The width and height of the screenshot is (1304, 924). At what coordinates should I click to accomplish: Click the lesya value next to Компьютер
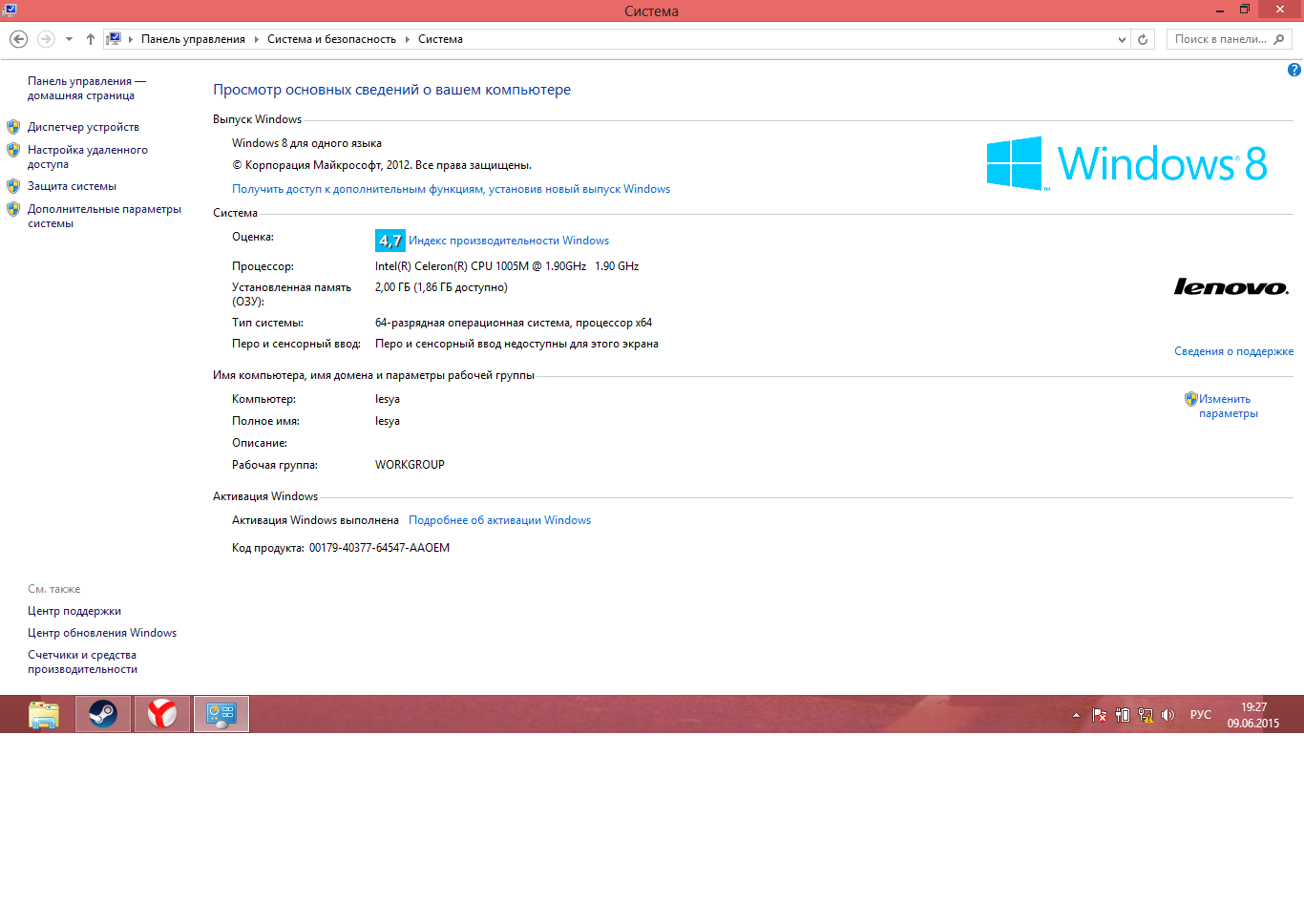point(388,399)
